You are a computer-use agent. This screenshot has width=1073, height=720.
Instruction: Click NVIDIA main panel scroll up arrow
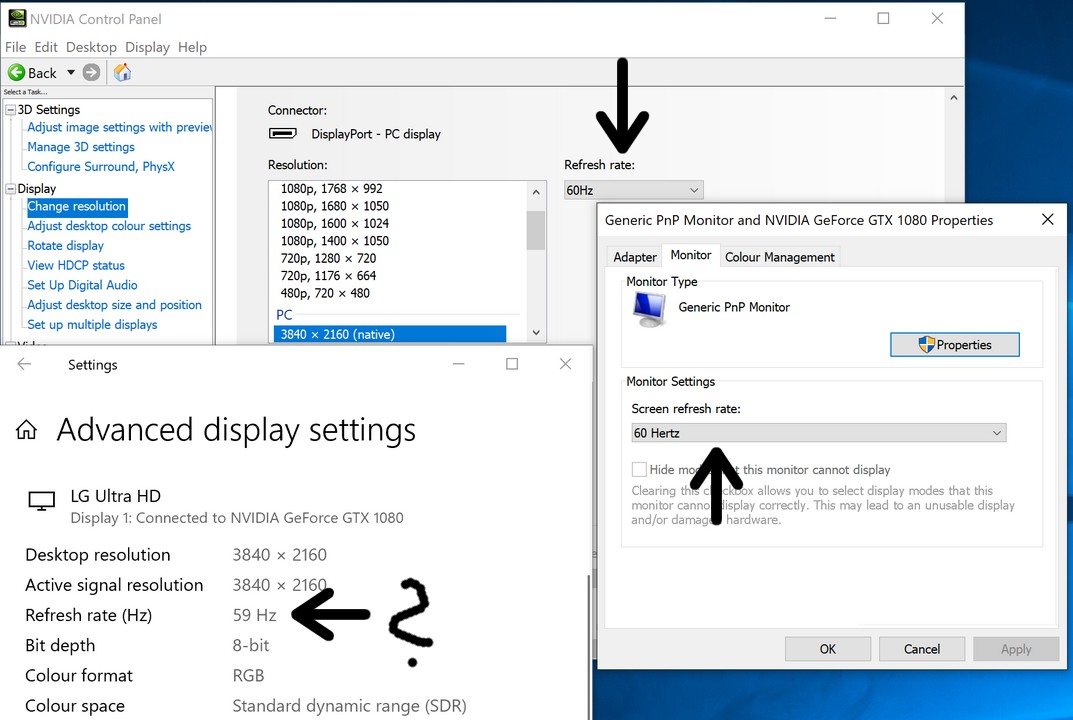coord(953,98)
